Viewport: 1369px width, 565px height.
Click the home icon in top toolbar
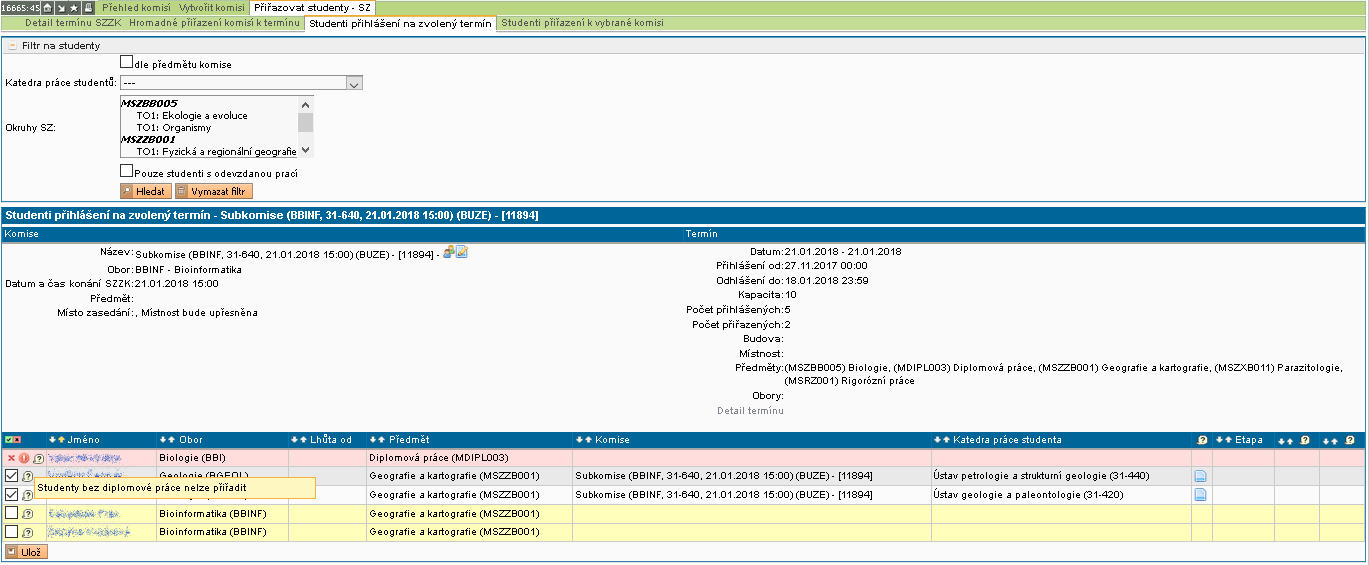pos(47,7)
